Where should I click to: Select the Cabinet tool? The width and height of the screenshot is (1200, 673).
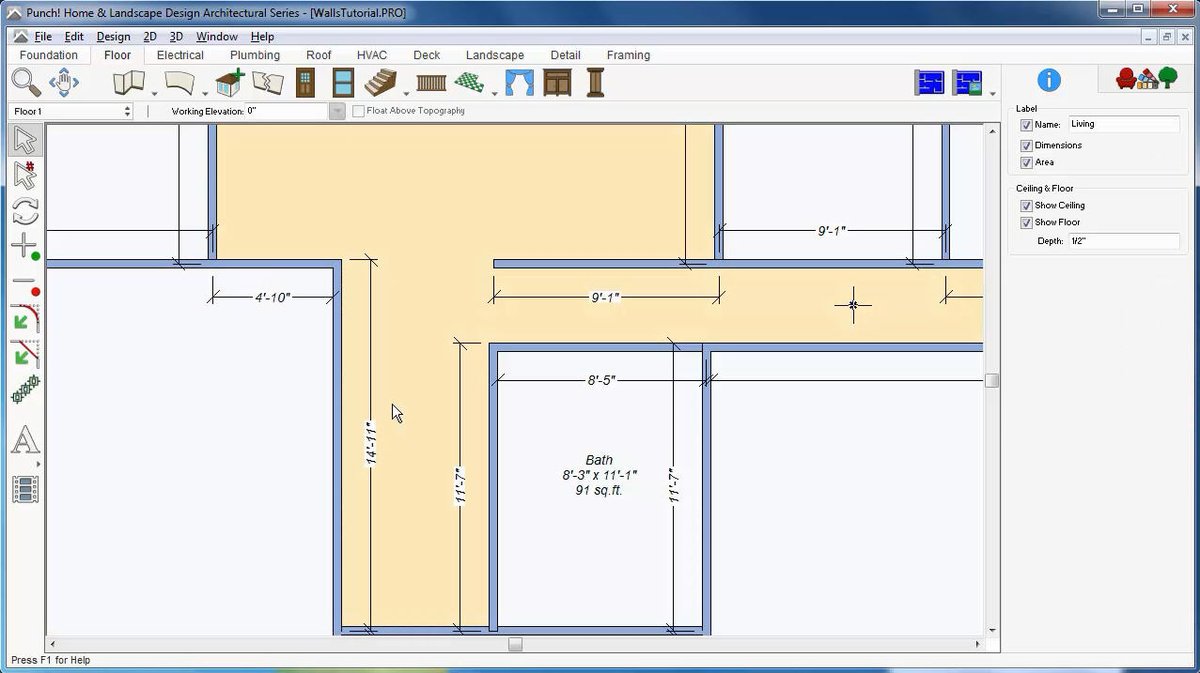tap(557, 82)
